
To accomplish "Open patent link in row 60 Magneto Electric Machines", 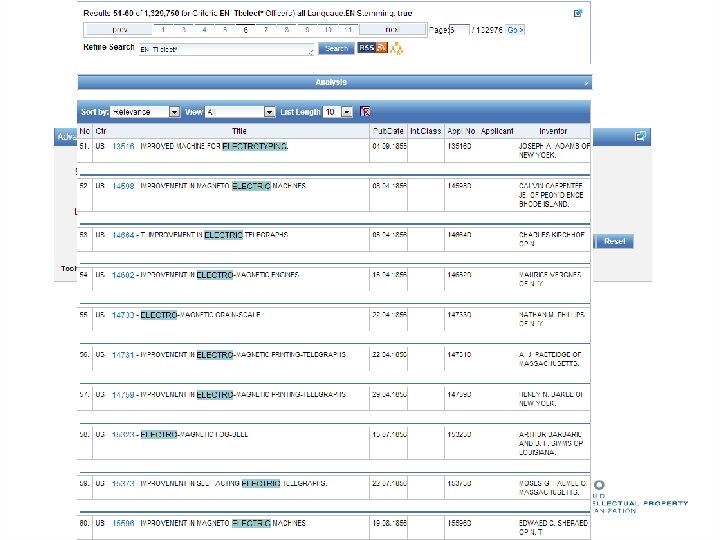I will [123, 523].
